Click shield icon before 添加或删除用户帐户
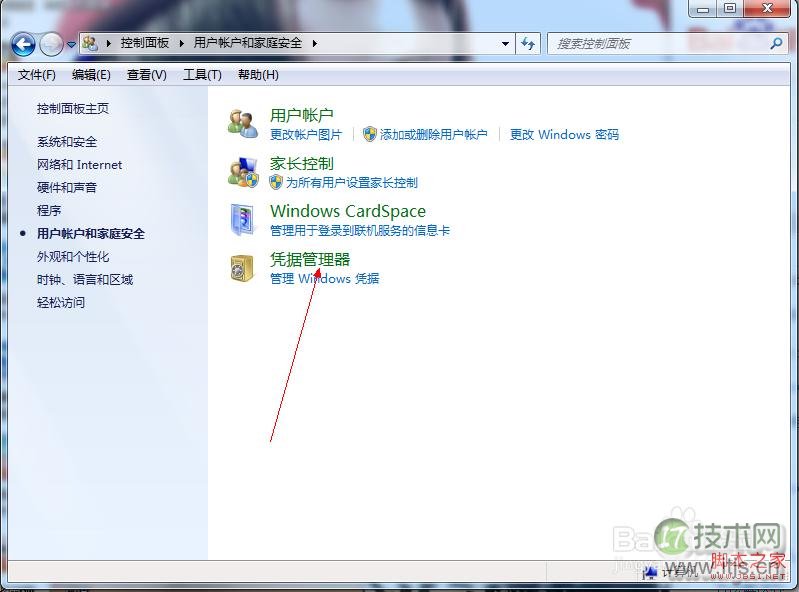Viewport: 799px width, 592px height. click(x=369, y=134)
